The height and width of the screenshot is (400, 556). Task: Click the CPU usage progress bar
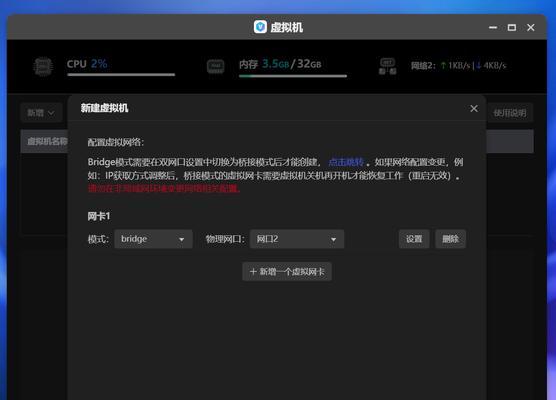tap(121, 75)
